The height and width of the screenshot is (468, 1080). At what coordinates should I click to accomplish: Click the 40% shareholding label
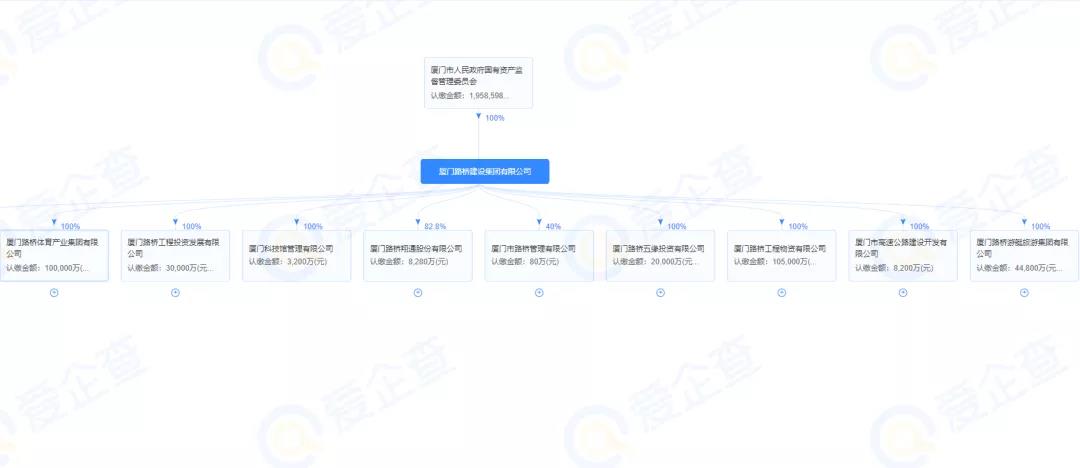(x=553, y=226)
